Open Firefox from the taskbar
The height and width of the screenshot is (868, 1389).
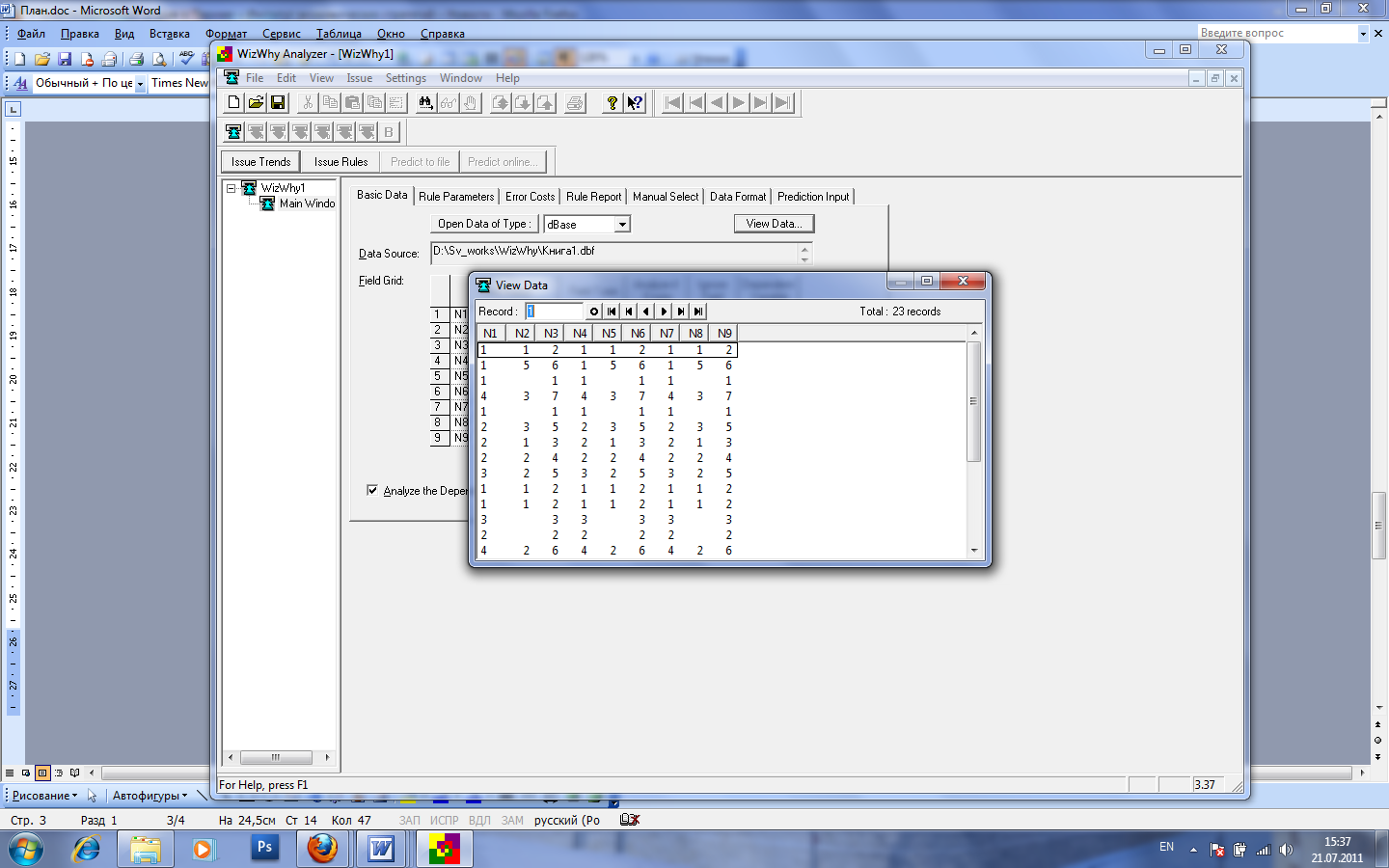[322, 849]
